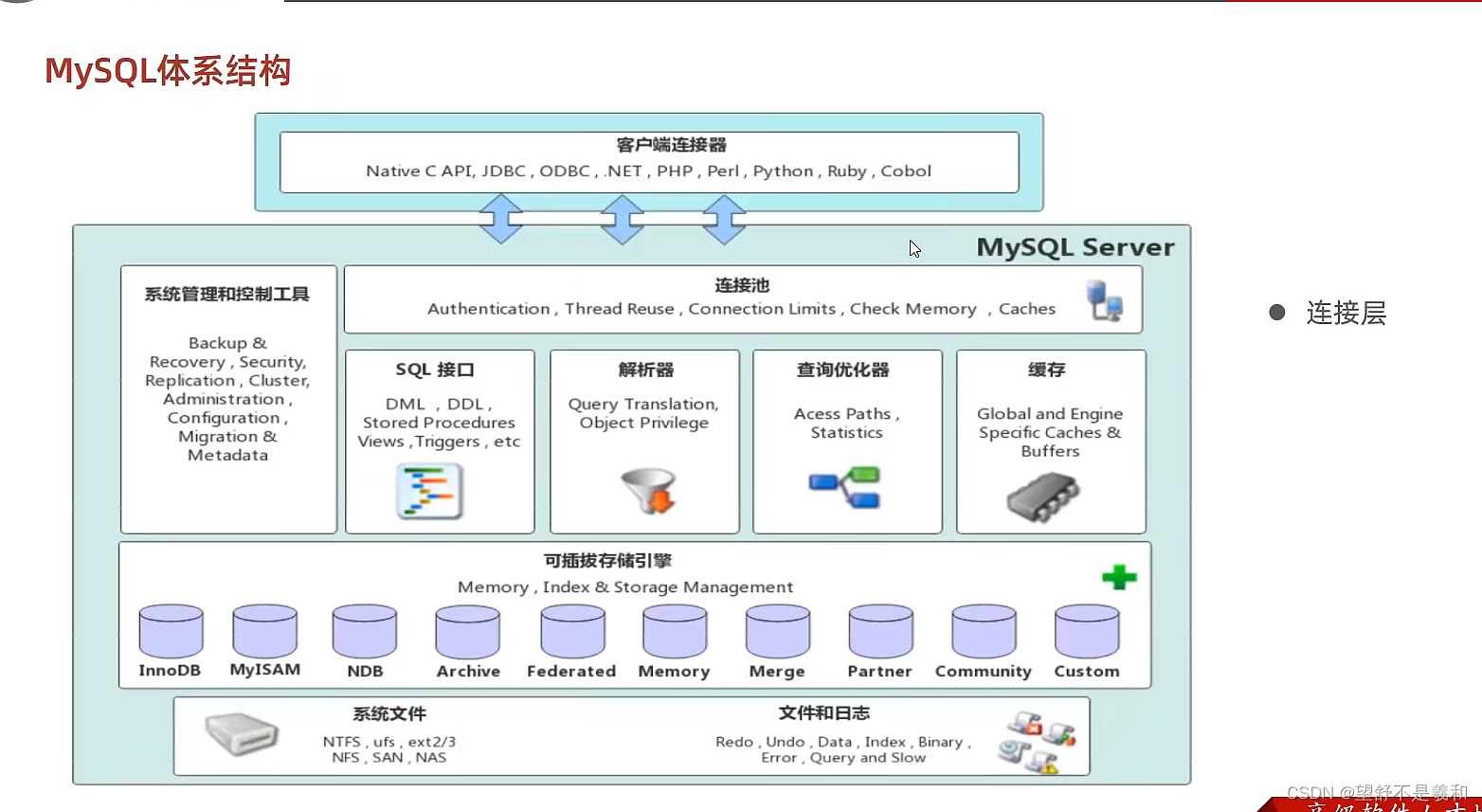The image size is (1482, 812).
Task: Click the Community database cylinder
Action: pyautogui.click(x=985, y=633)
